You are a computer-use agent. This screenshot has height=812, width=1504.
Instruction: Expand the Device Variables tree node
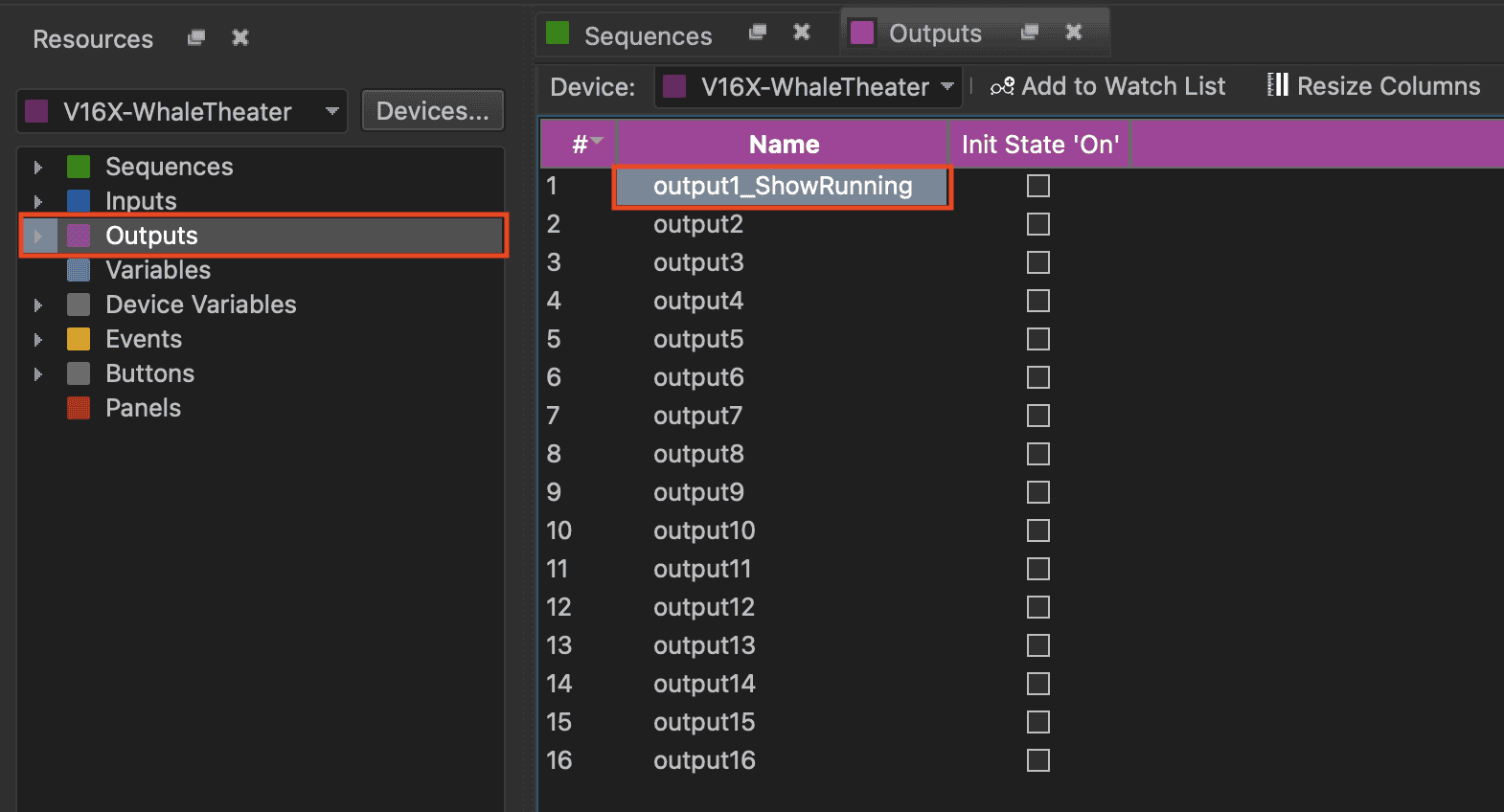tap(38, 305)
